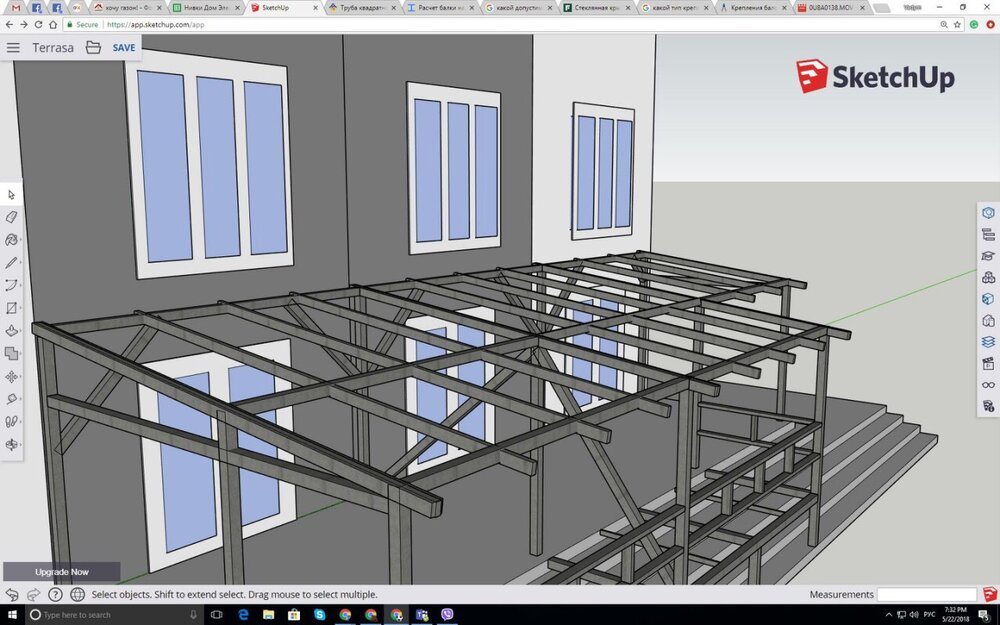1000x625 pixels.
Task: Expand the Arc tool flyout
Action: 12,285
